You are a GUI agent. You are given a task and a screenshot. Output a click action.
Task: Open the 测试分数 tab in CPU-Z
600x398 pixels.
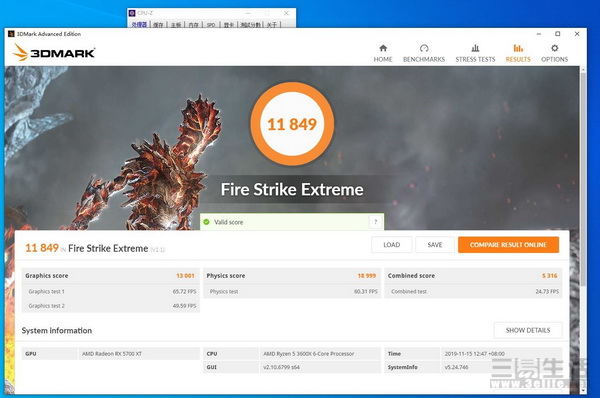click(251, 24)
